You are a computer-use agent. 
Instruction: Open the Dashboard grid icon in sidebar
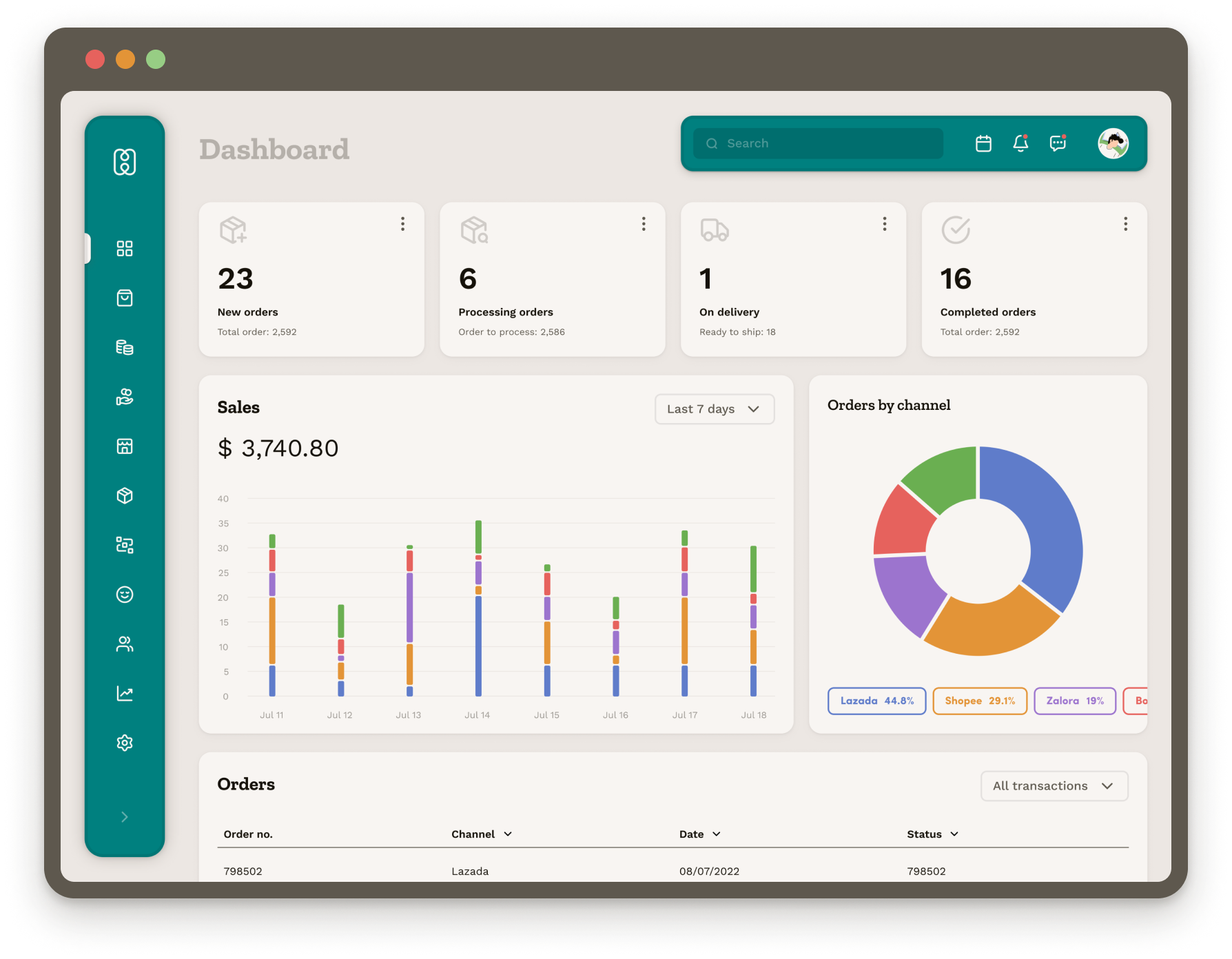pos(125,249)
